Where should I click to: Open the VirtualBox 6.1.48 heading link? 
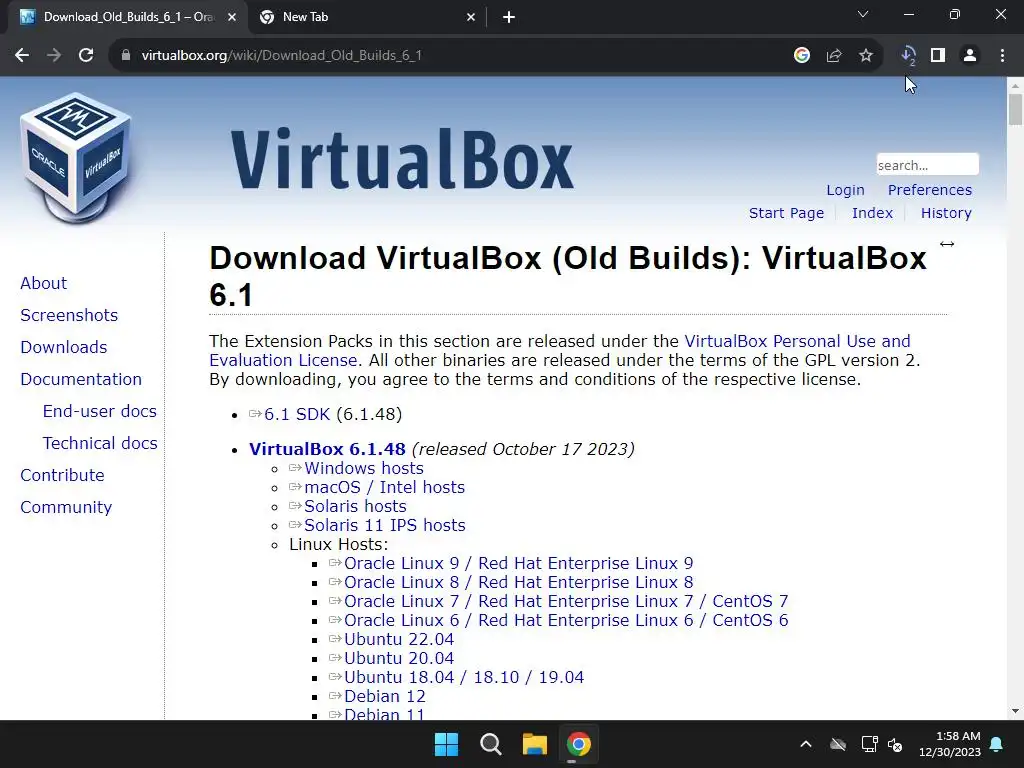coord(327,449)
